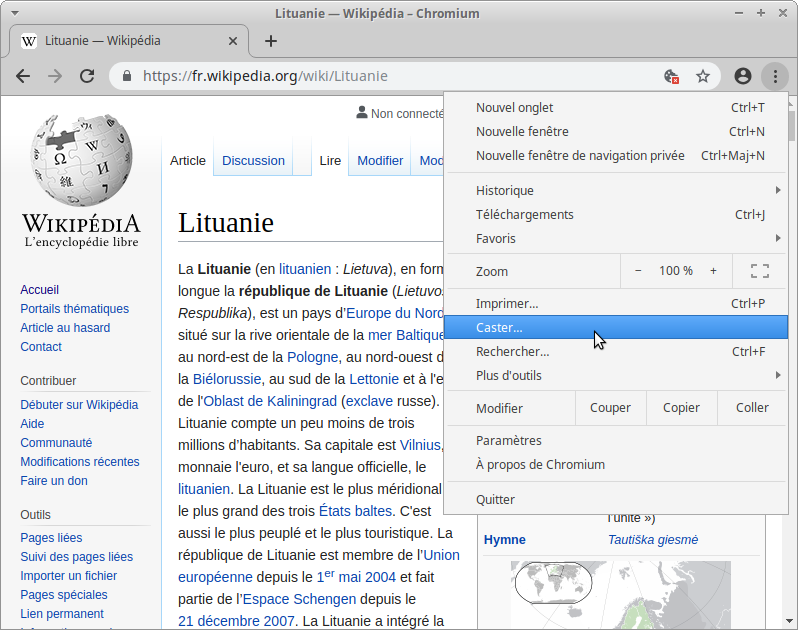The width and height of the screenshot is (798, 630).
Task: Bookmark this page with star icon
Action: [703, 76]
